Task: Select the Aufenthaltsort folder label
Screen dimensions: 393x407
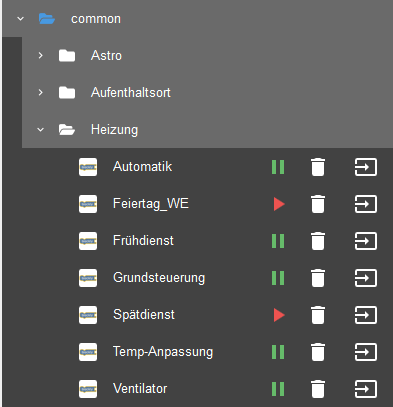Action: point(131,92)
